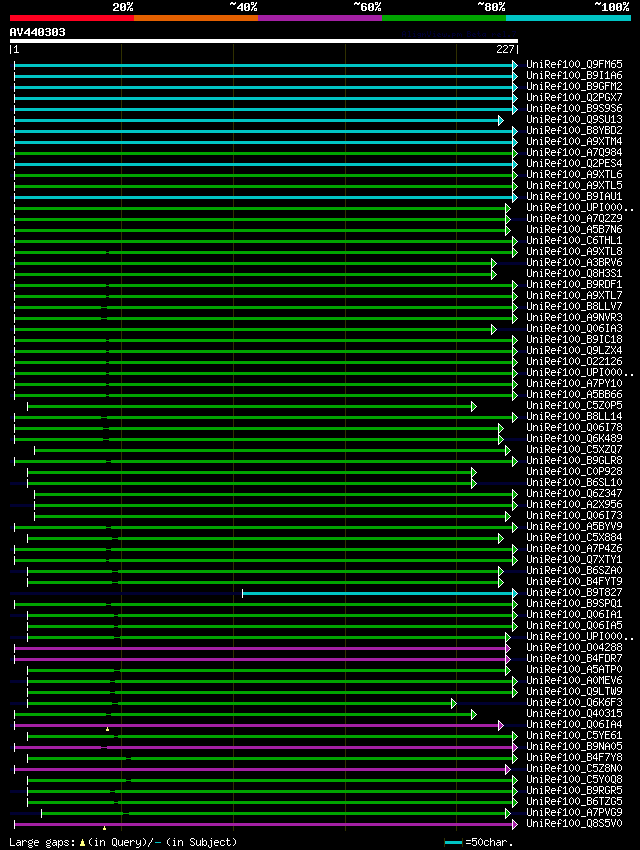Image resolution: width=640 pixels, height=850 pixels.
Task: Open the UniRef100_Q9LZX4 label
Action: 574,351
